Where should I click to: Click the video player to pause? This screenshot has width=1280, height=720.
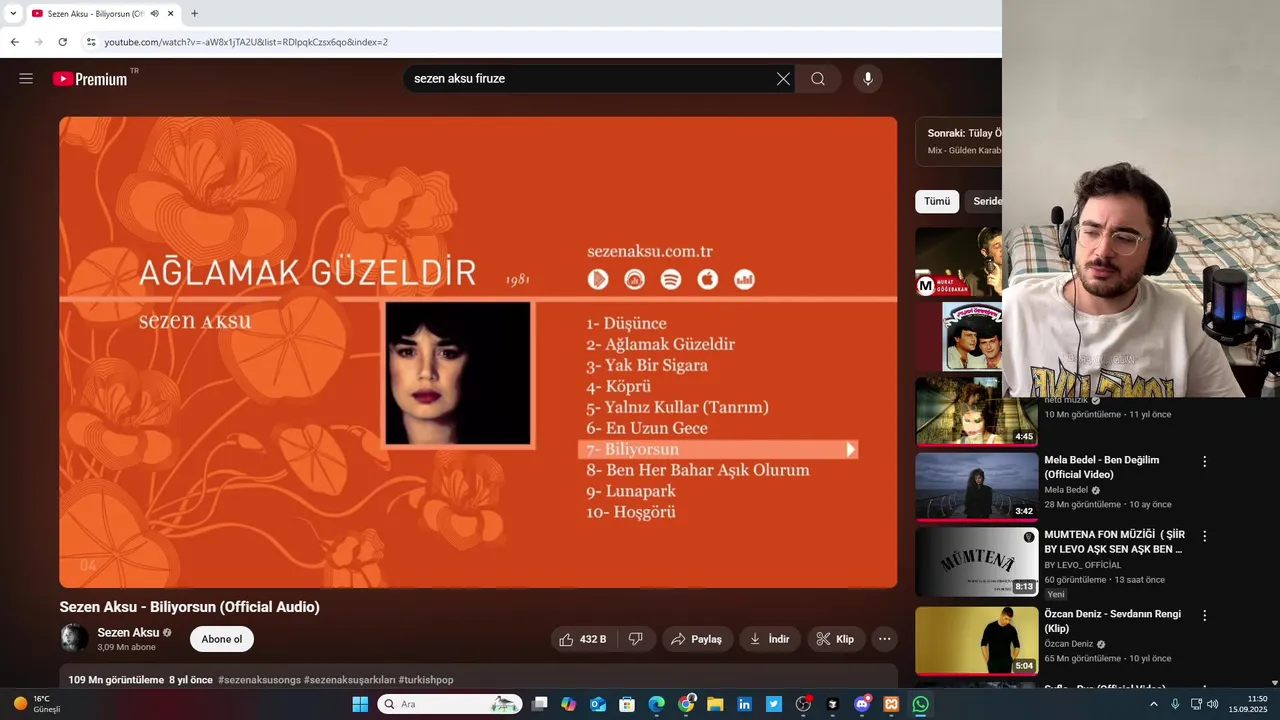click(x=478, y=352)
